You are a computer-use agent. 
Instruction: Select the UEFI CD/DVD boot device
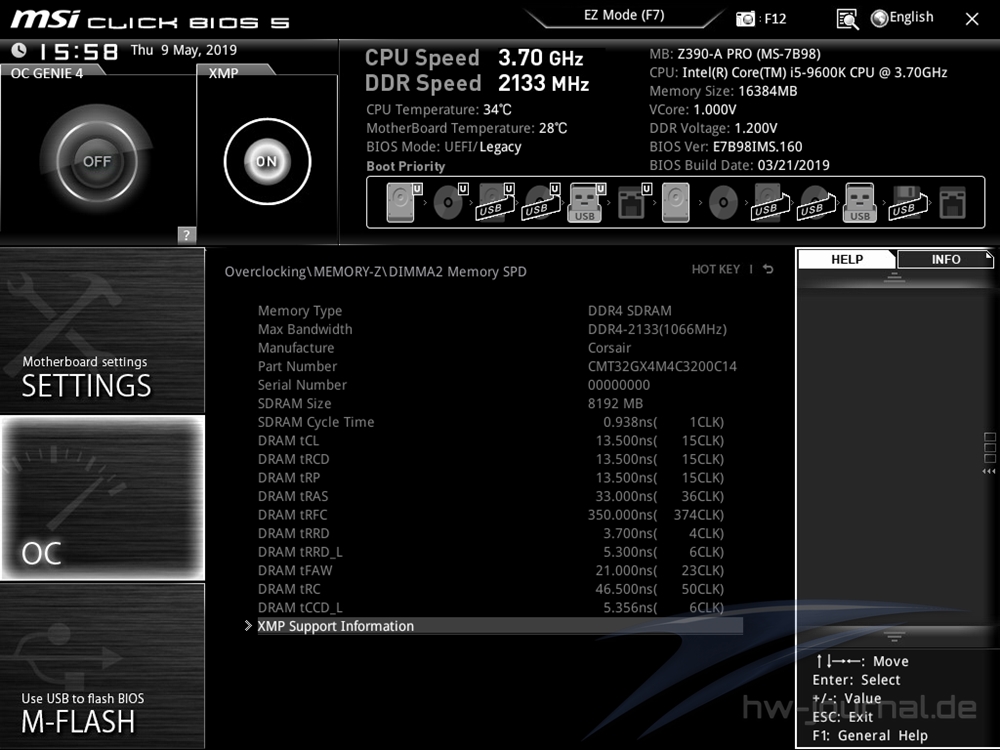coord(450,203)
